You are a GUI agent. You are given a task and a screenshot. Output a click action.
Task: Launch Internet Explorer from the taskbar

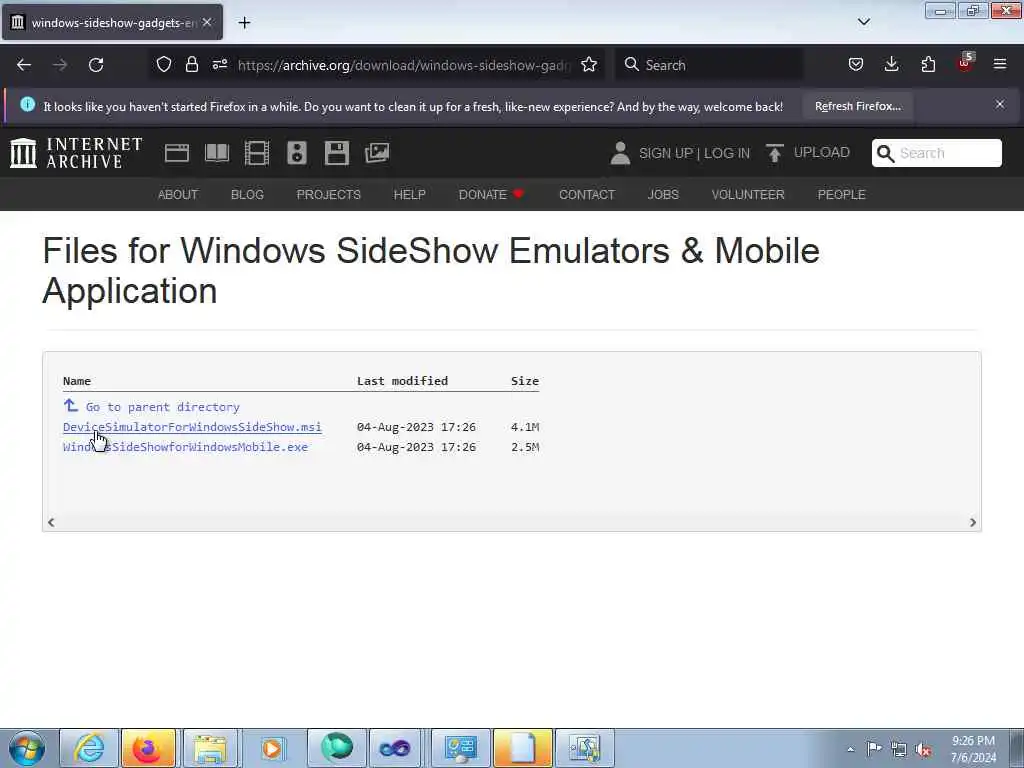click(89, 748)
